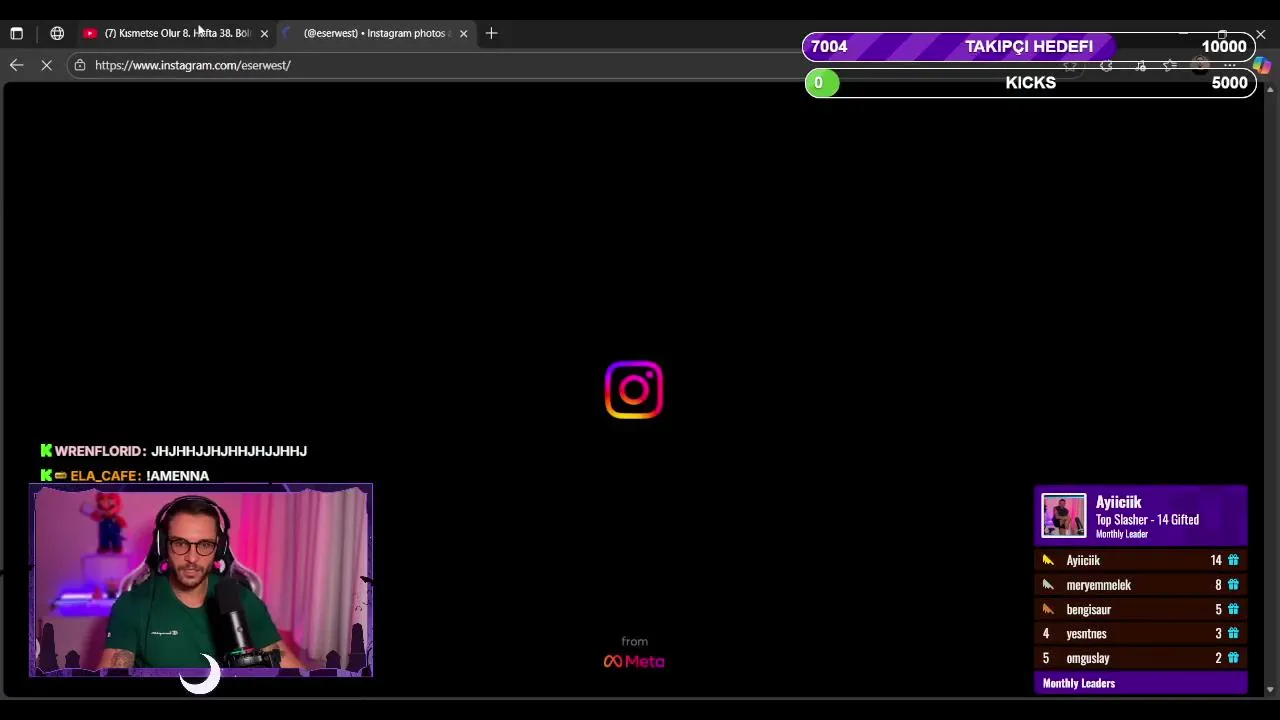Image resolution: width=1280 pixels, height=720 pixels.
Task: Close the Kısmetse Olur YouTube tab
Action: point(264,33)
